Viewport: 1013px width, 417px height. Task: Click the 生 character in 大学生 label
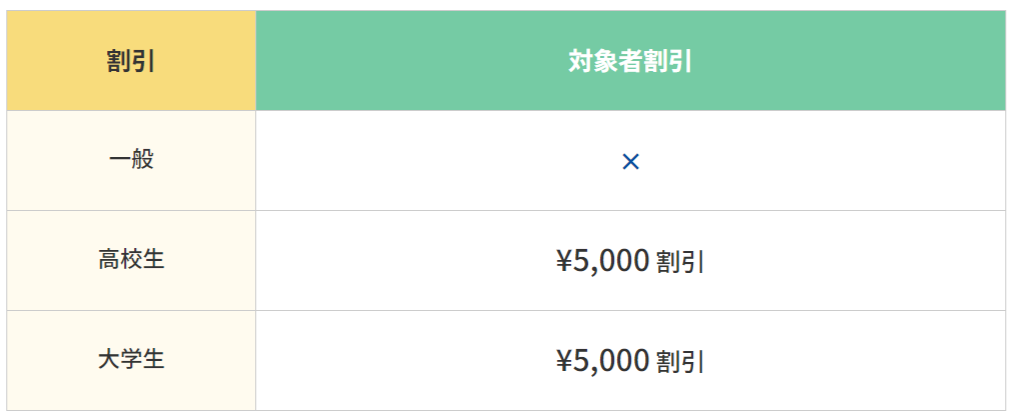(x=153, y=359)
